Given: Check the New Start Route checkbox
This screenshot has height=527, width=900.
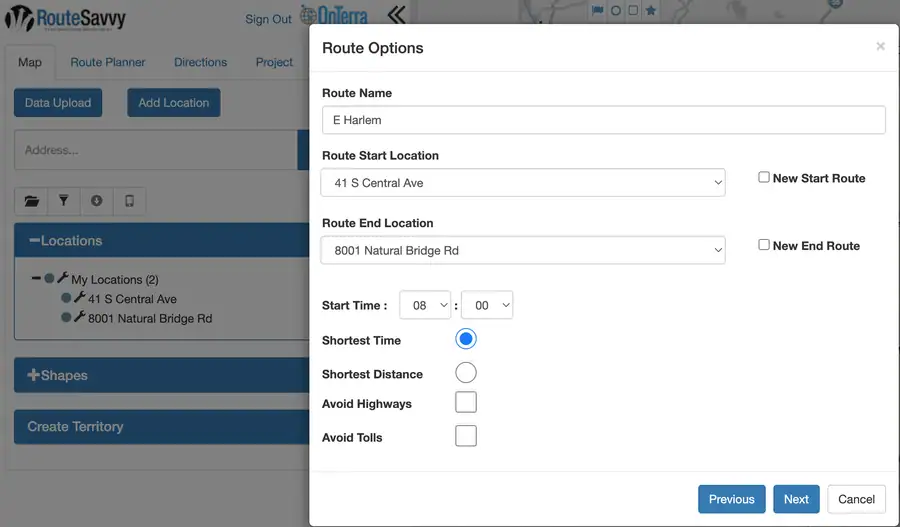Looking at the screenshot, I should point(764,177).
